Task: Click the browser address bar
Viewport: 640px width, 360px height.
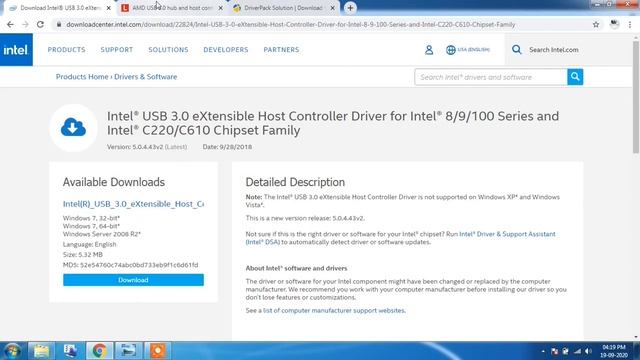Action: click(322, 24)
